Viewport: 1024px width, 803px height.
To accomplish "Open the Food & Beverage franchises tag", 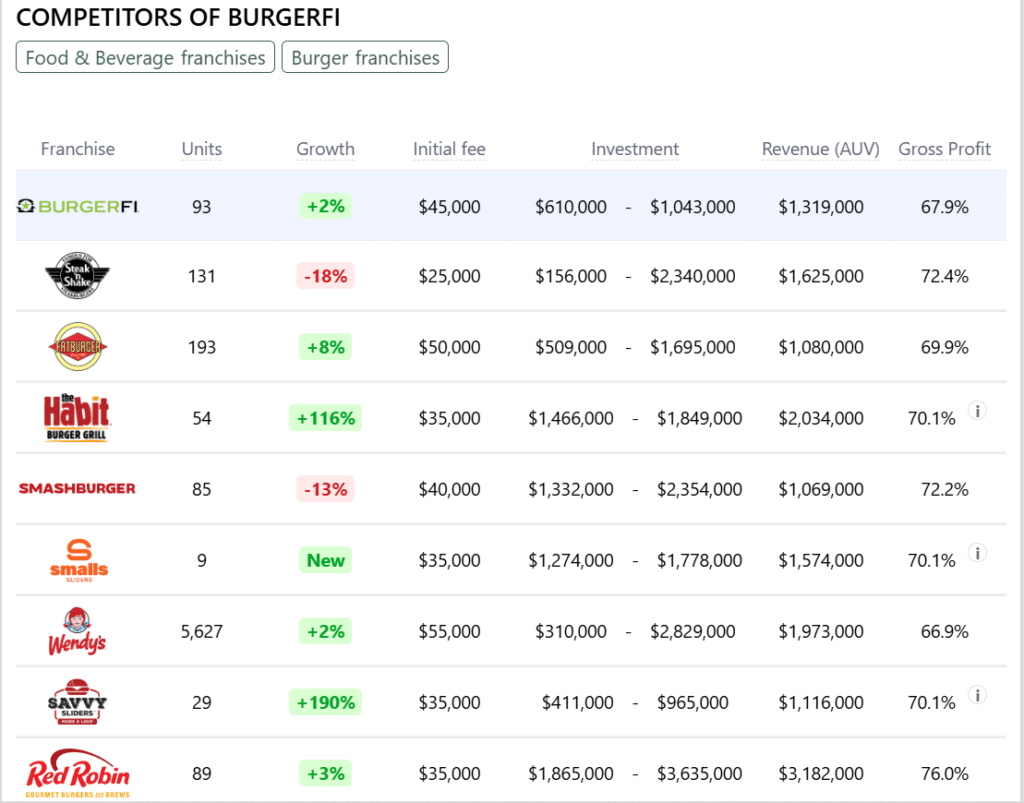I will coord(145,57).
